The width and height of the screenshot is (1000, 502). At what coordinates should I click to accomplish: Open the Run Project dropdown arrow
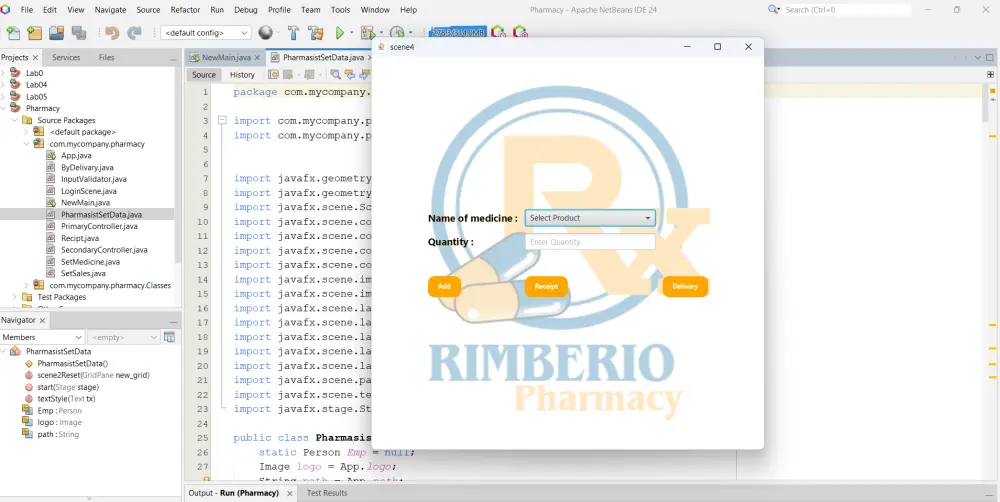351,33
